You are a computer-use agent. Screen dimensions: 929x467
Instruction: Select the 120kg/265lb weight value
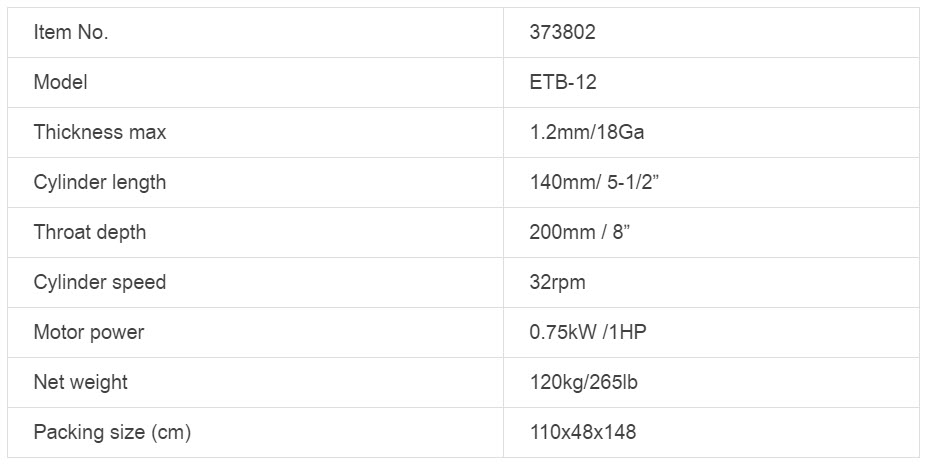click(583, 382)
